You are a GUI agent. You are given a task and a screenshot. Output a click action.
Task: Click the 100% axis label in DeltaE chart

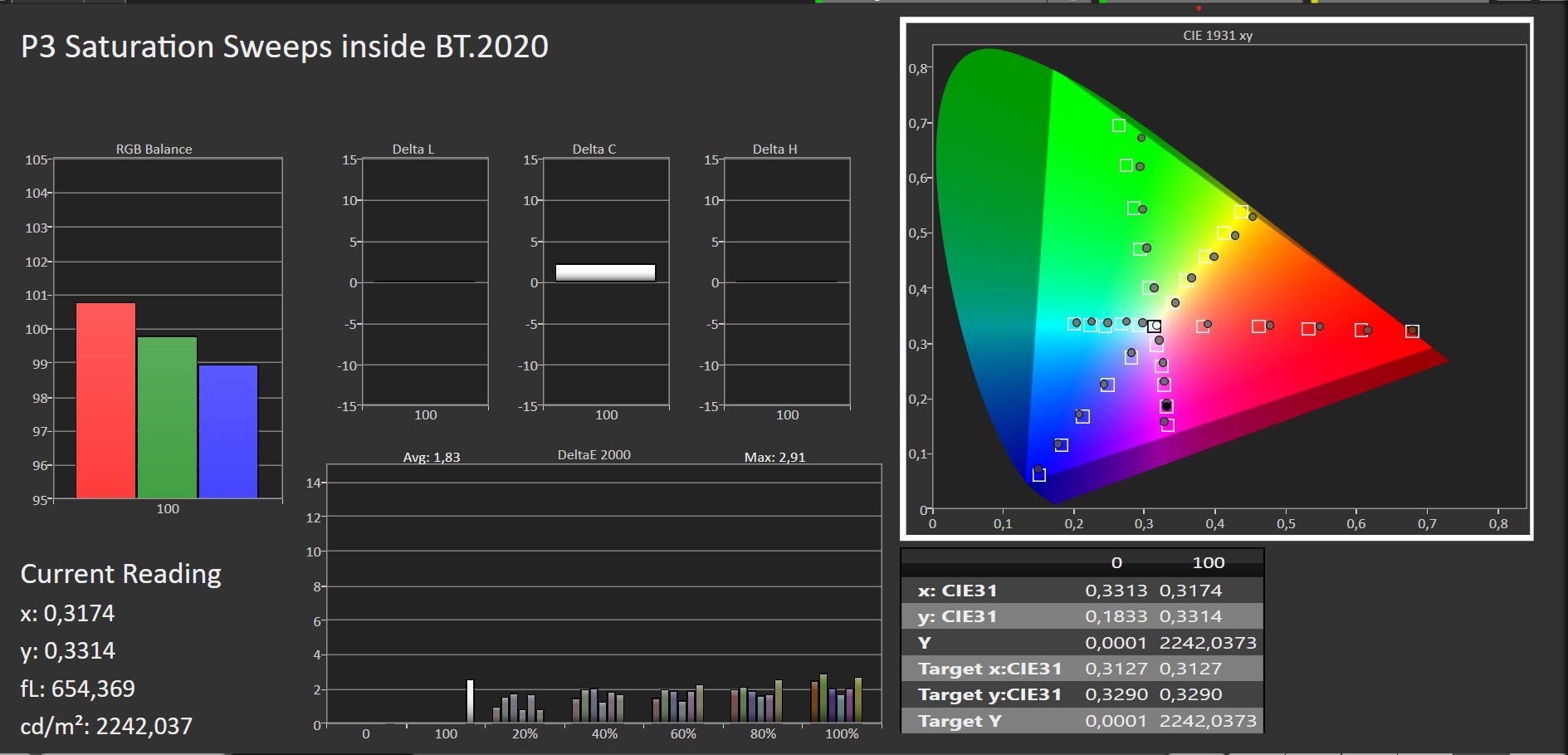point(842,734)
